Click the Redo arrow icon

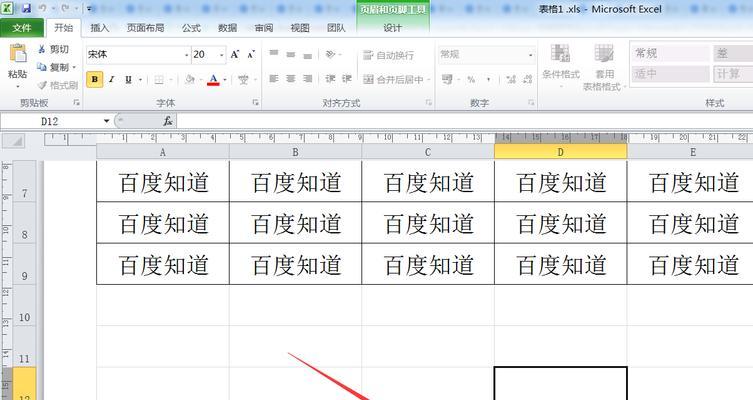click(65, 9)
